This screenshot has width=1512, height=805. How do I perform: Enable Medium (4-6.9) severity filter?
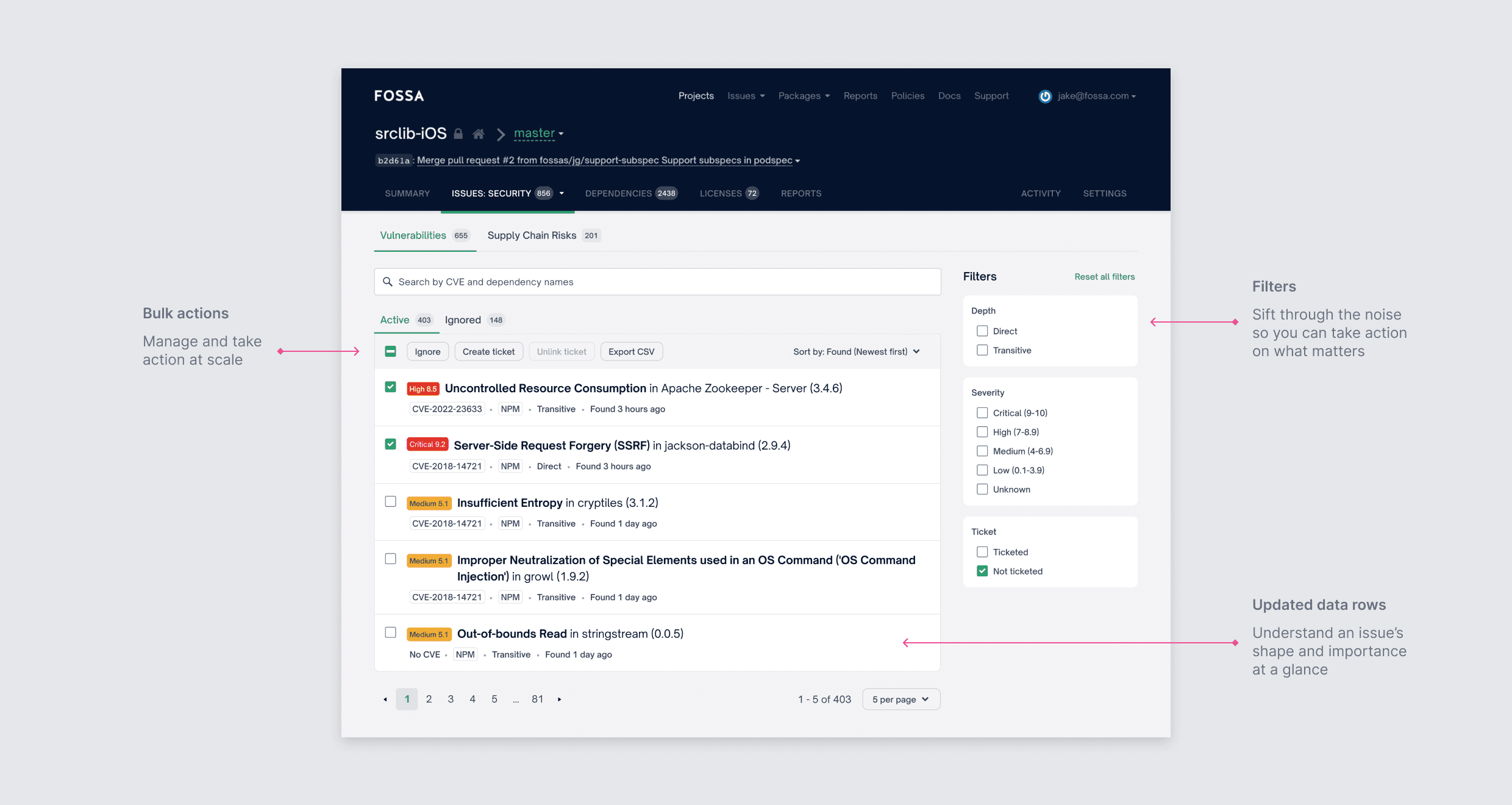(x=982, y=451)
